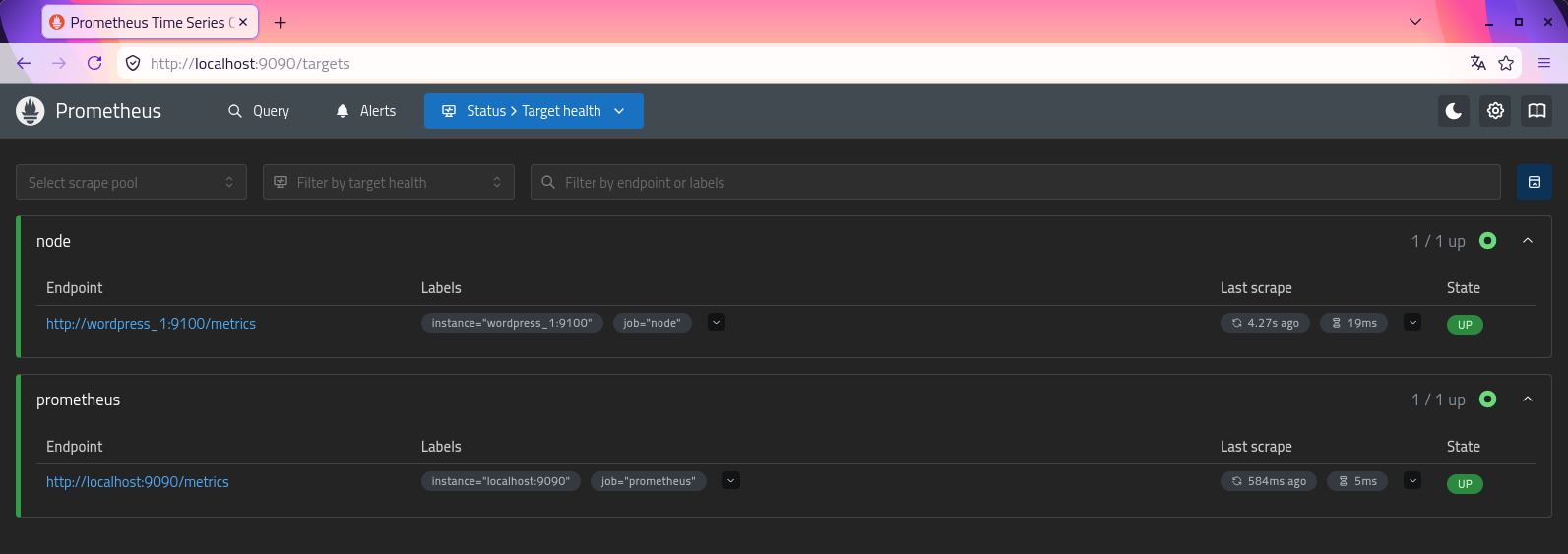Collapse the prometheus scrape pool

click(x=1528, y=400)
